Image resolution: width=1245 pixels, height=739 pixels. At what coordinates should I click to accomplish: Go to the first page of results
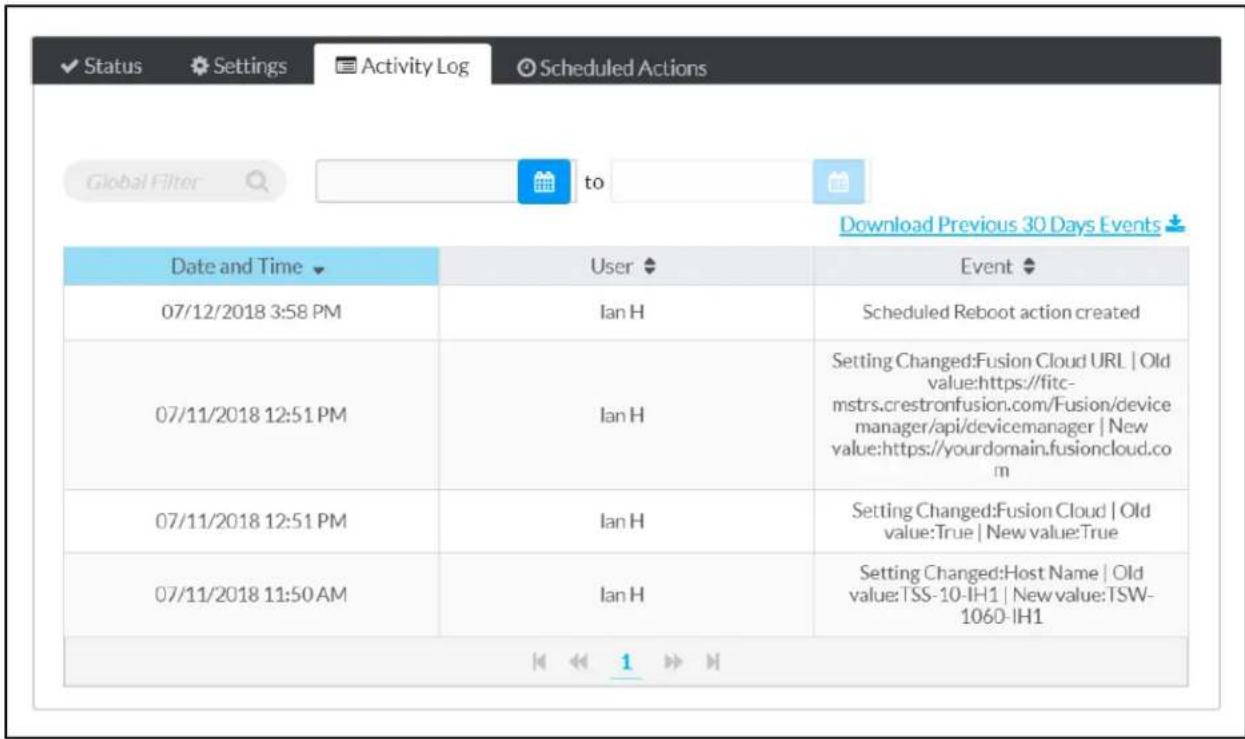point(539,662)
